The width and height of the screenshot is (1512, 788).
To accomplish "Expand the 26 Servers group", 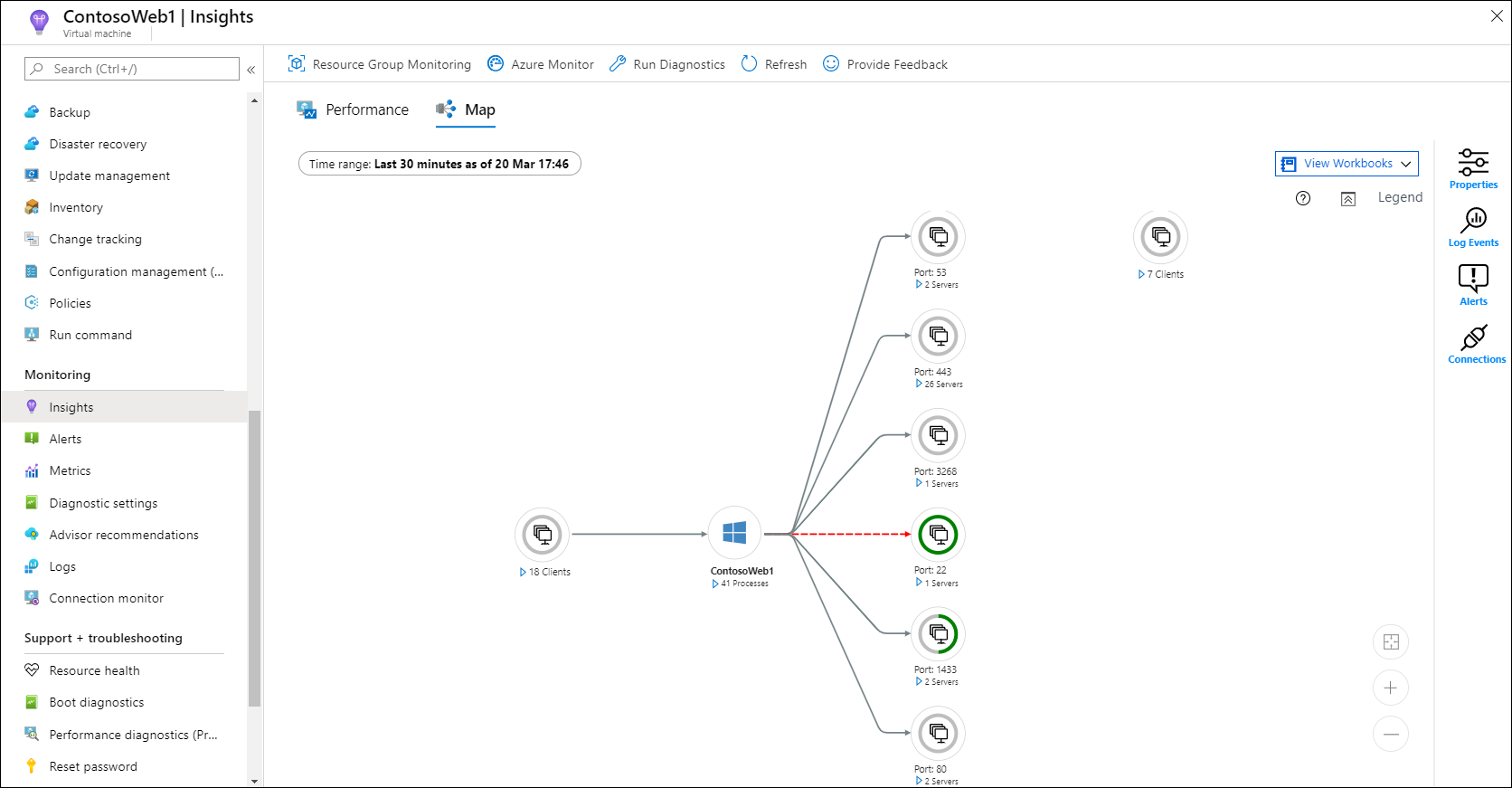I will (919, 385).
